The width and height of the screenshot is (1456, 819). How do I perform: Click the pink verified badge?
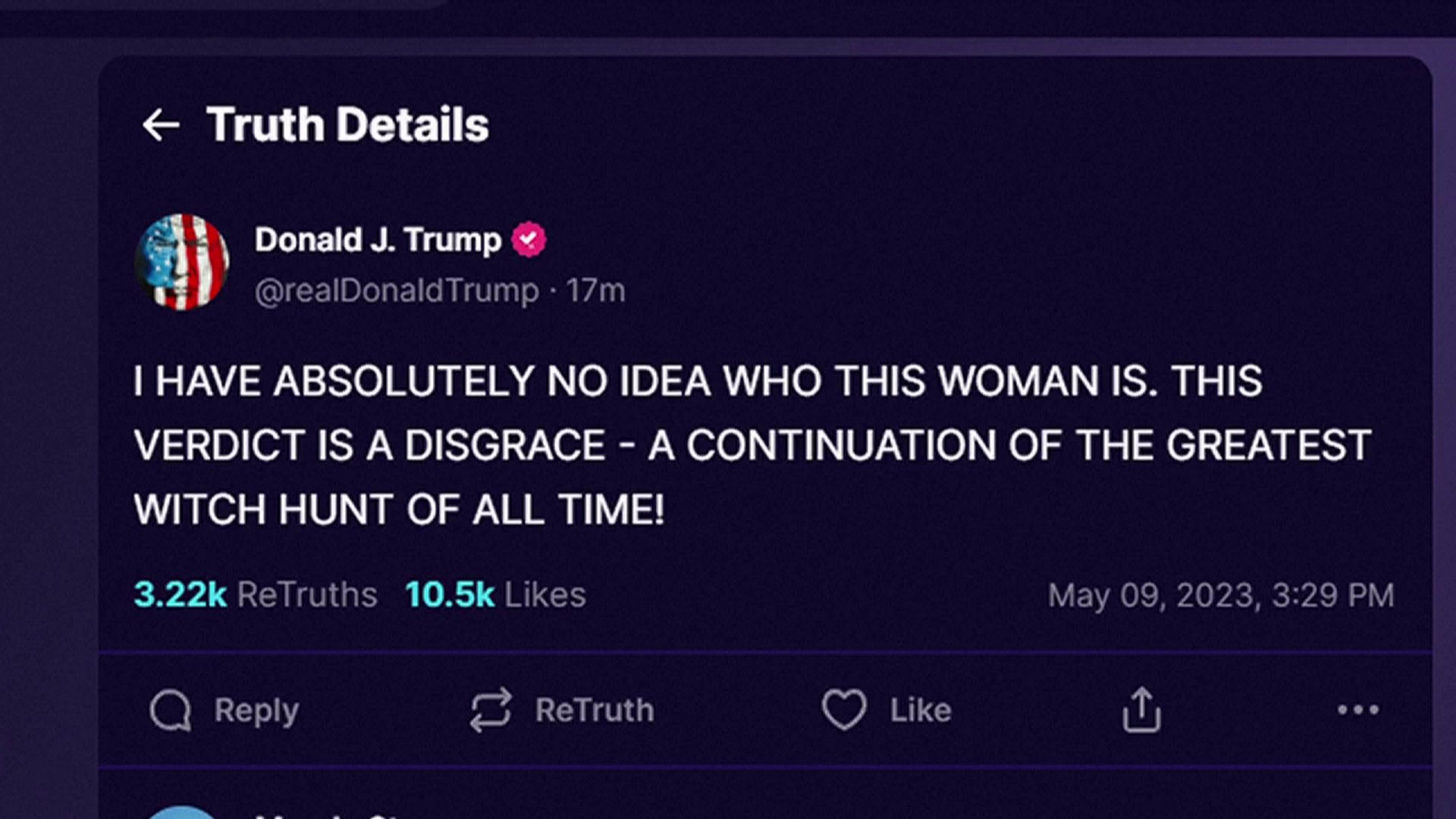(529, 240)
